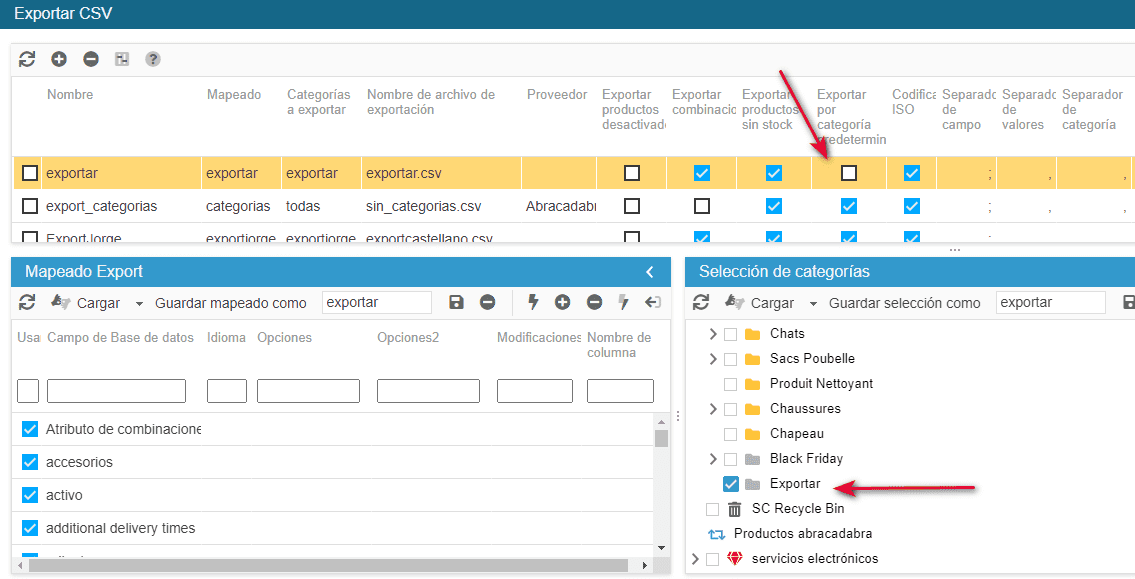Click the first lightning bolt in mapping toolbar
The image size is (1135, 579).
[x=533, y=303]
